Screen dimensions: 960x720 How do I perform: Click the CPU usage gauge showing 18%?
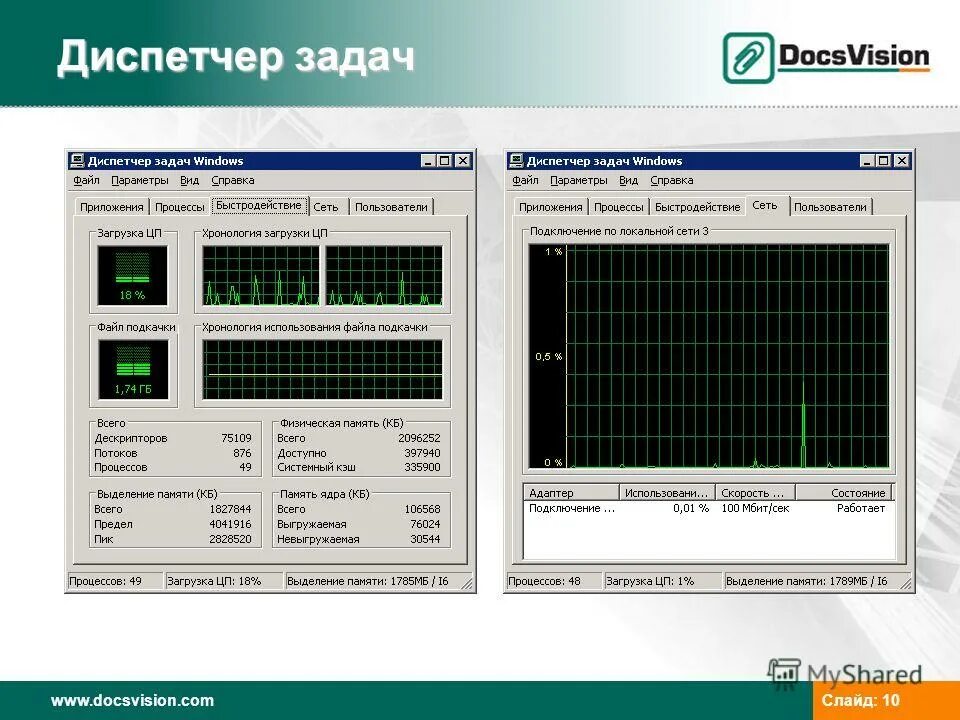click(x=132, y=273)
